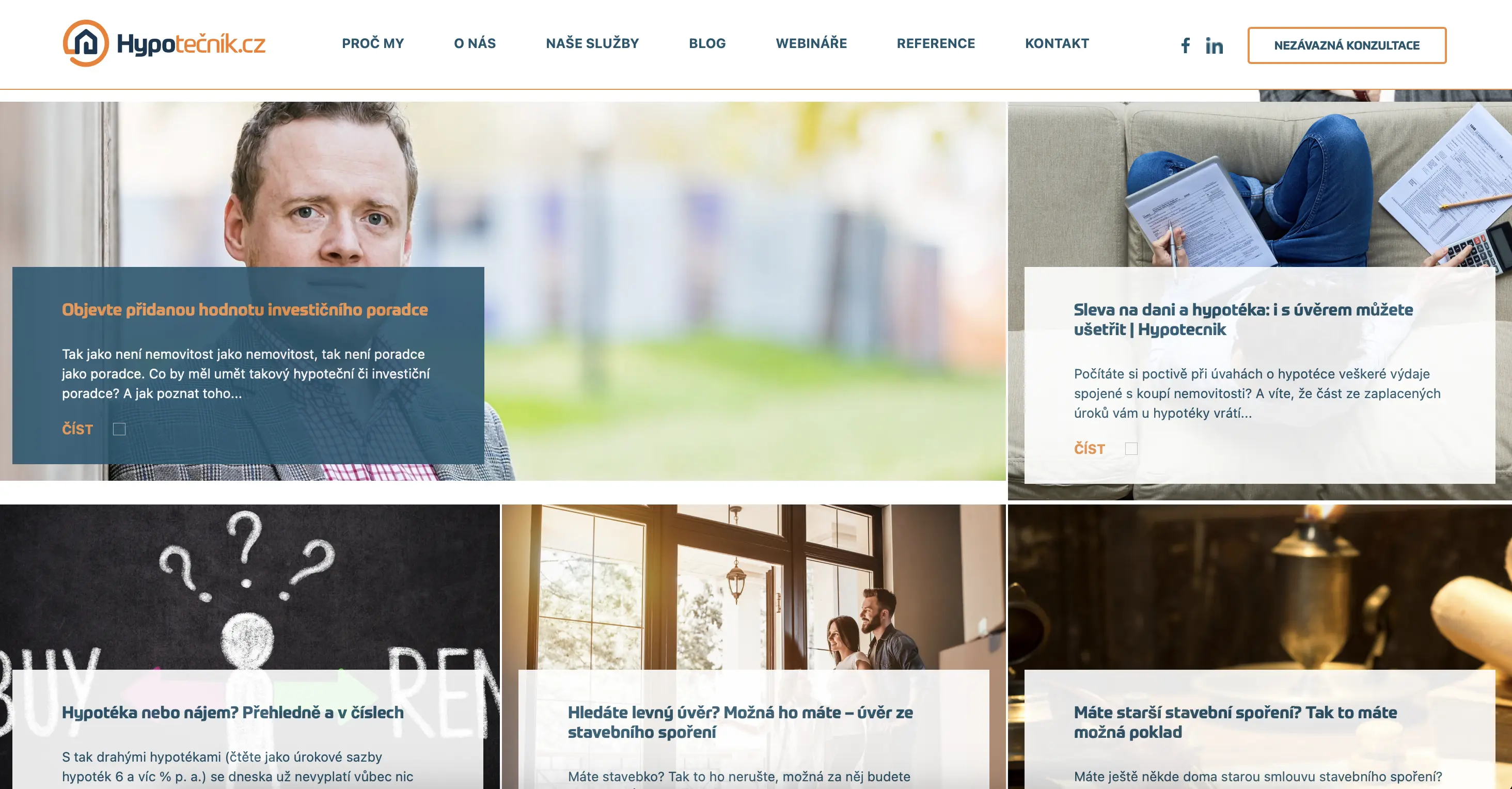
Task: Open the LinkedIn icon link
Action: (1214, 45)
